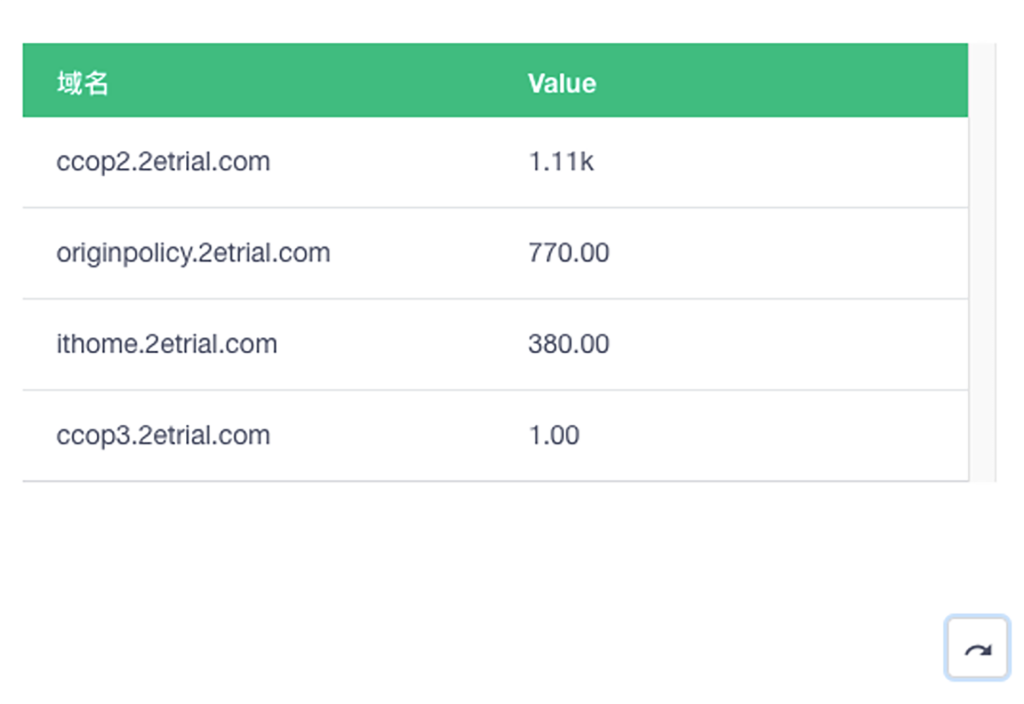The image size is (1024, 704).
Task: Select the originpolicy.2etrial.com domain cell
Action: (x=193, y=253)
